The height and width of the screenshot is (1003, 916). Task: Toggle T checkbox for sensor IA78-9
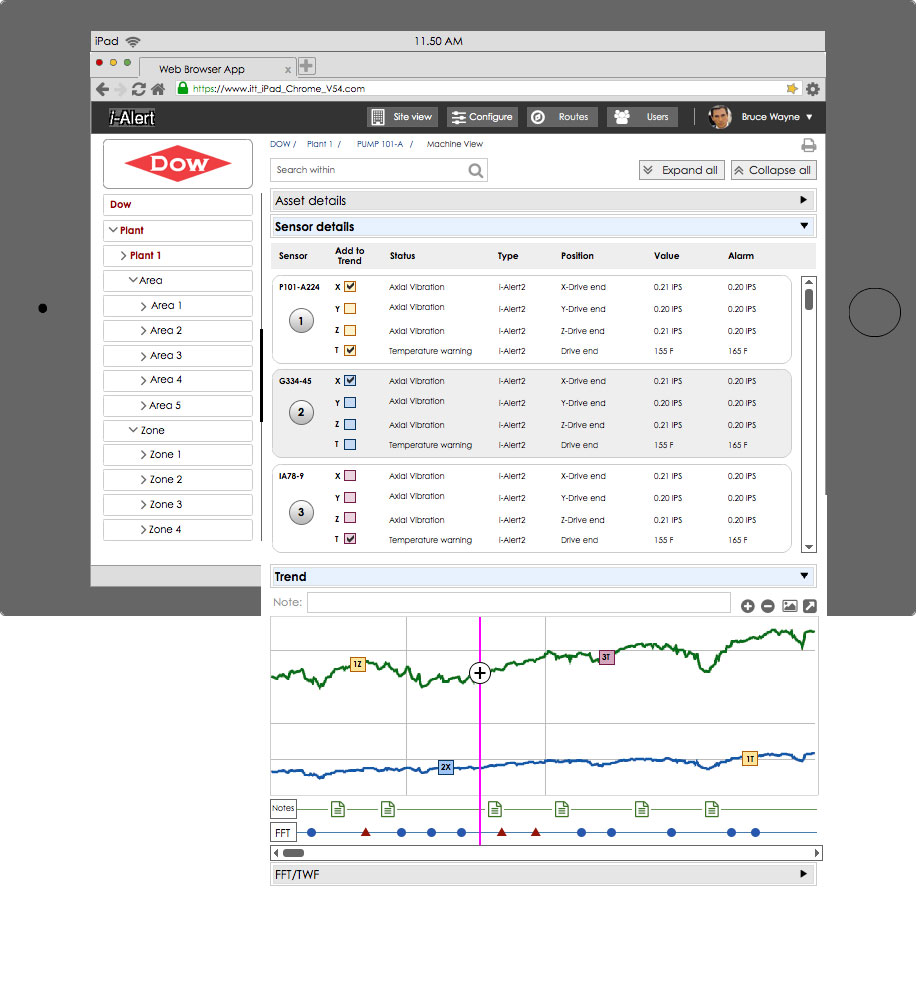tap(350, 539)
